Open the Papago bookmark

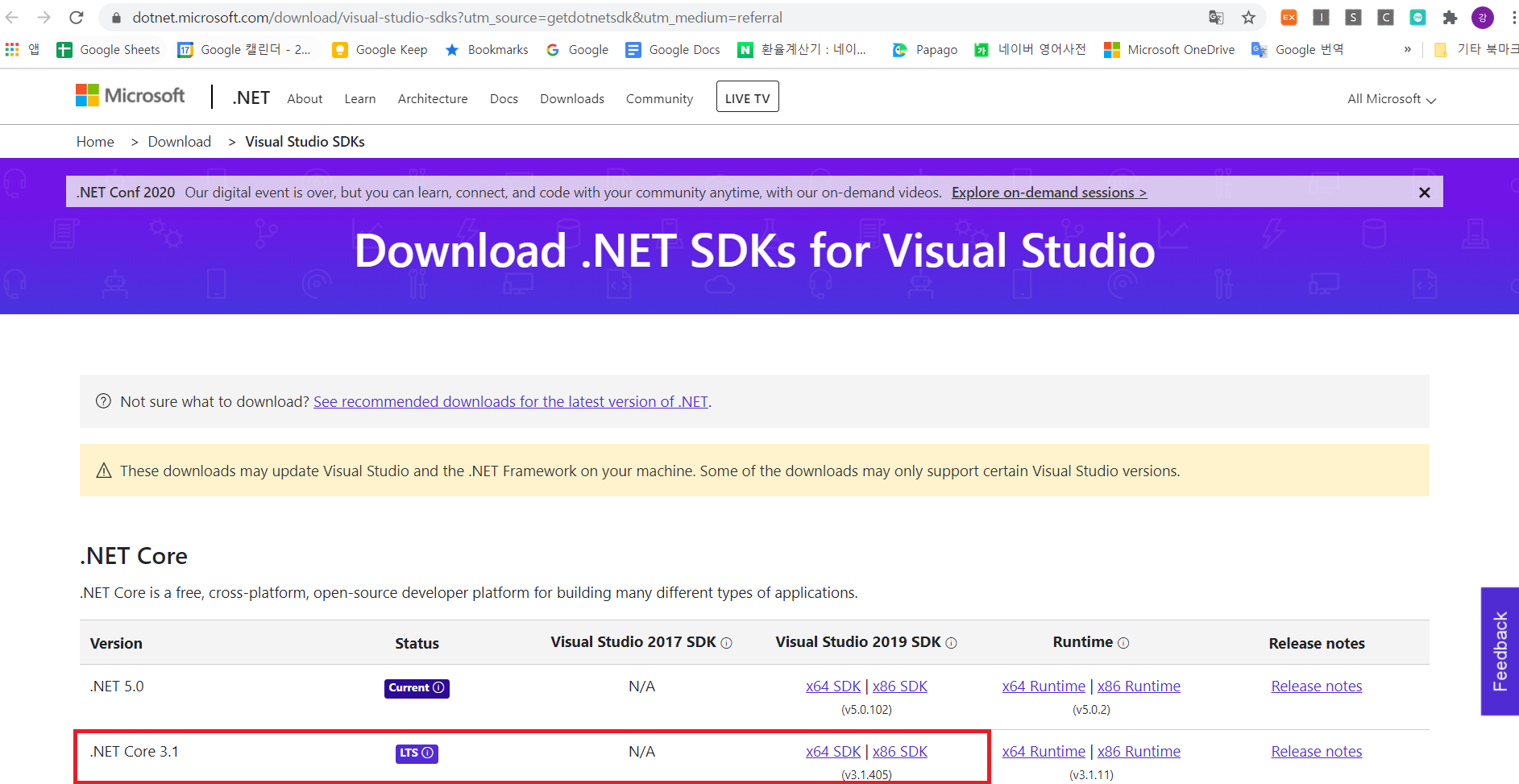tap(925, 49)
